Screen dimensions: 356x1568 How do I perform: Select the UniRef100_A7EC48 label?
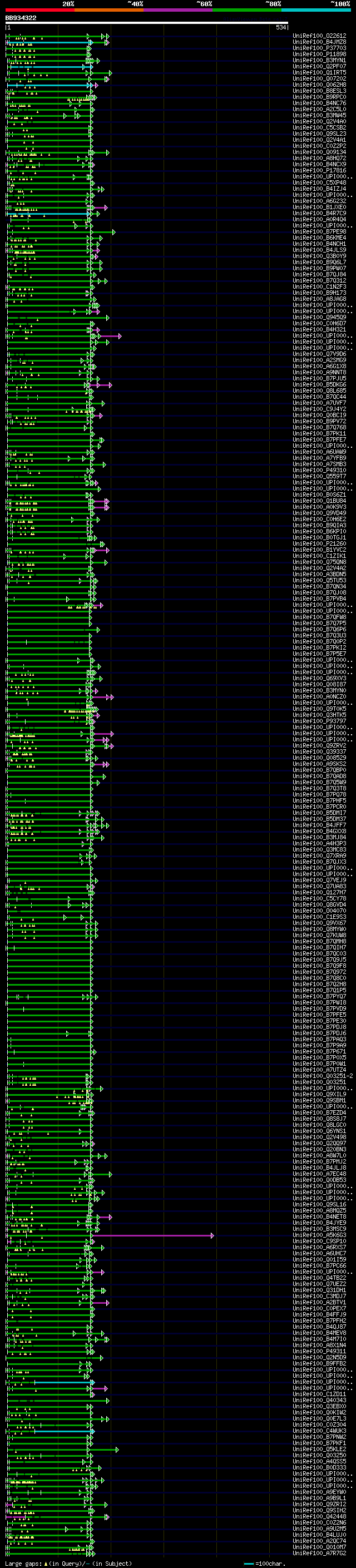tap(319, 1174)
